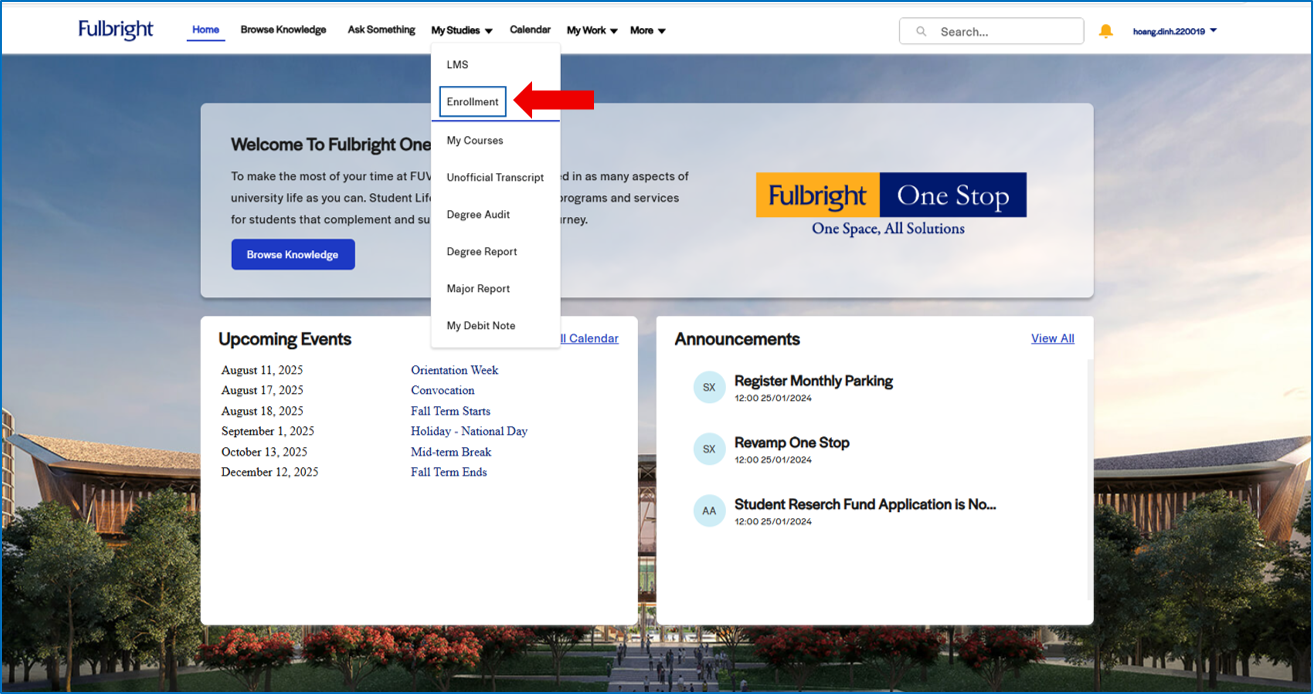
Task: Open the Fall Term Starts event
Action: coord(451,411)
